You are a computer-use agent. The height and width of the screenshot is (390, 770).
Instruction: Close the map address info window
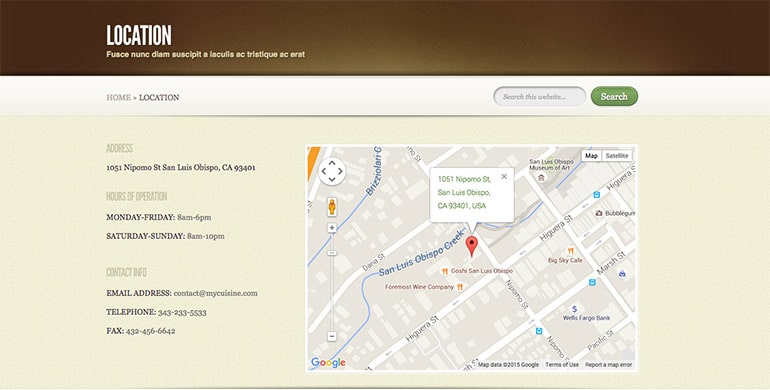point(504,176)
